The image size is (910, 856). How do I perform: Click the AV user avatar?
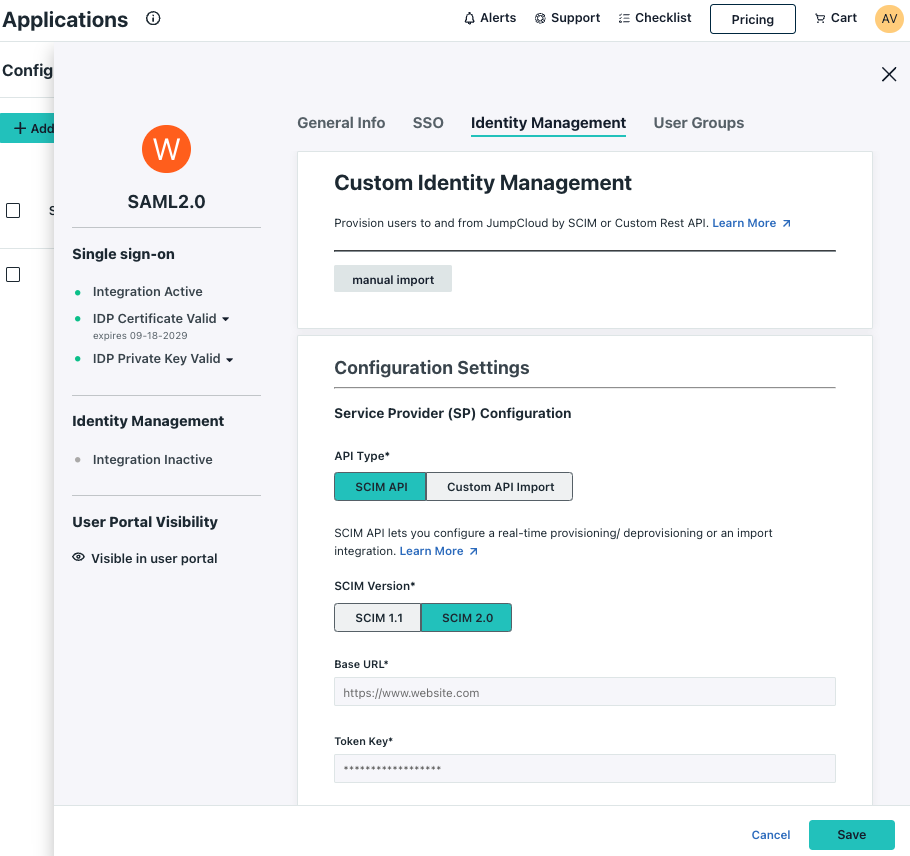(889, 19)
